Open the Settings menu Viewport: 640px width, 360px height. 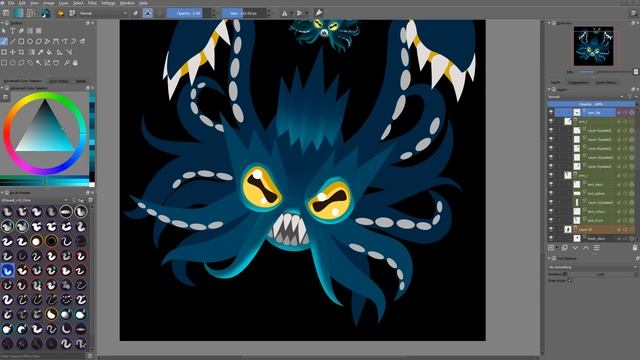(108, 3)
